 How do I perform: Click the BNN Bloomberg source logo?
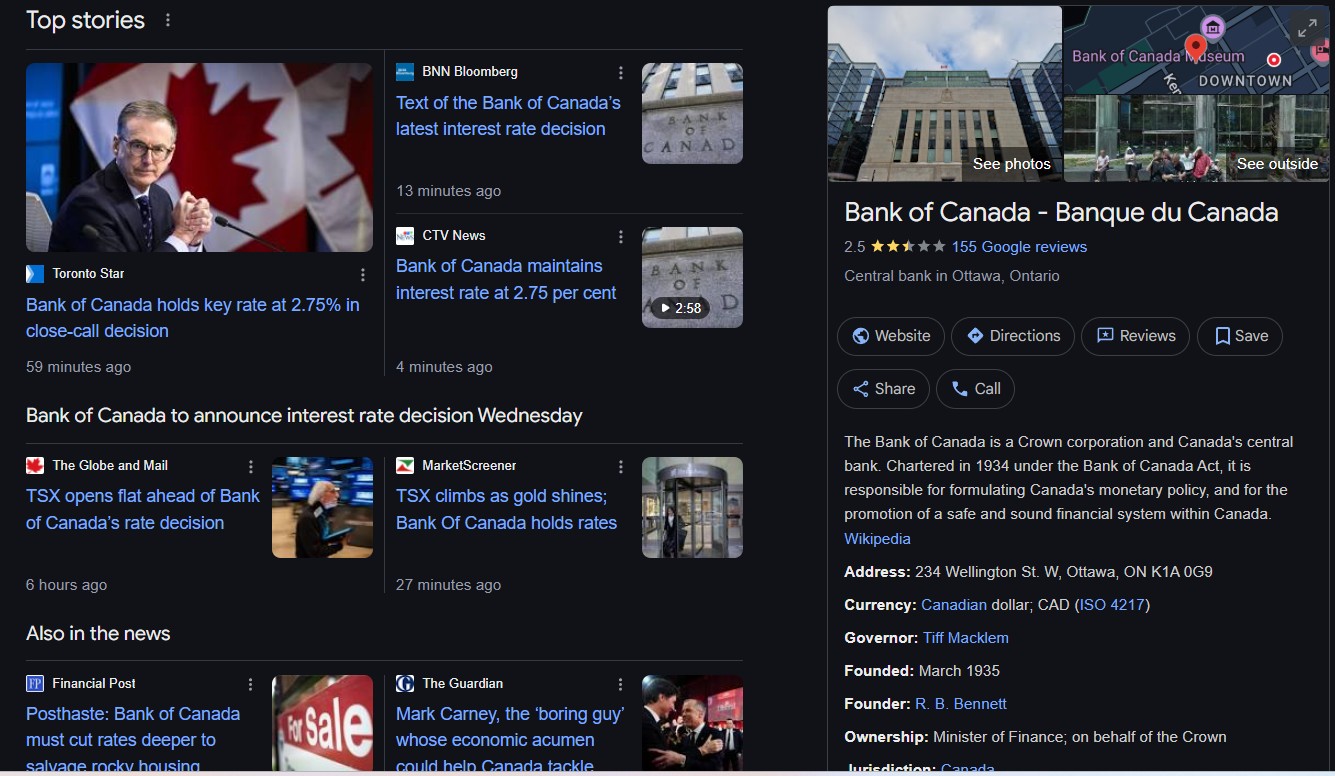(x=405, y=72)
